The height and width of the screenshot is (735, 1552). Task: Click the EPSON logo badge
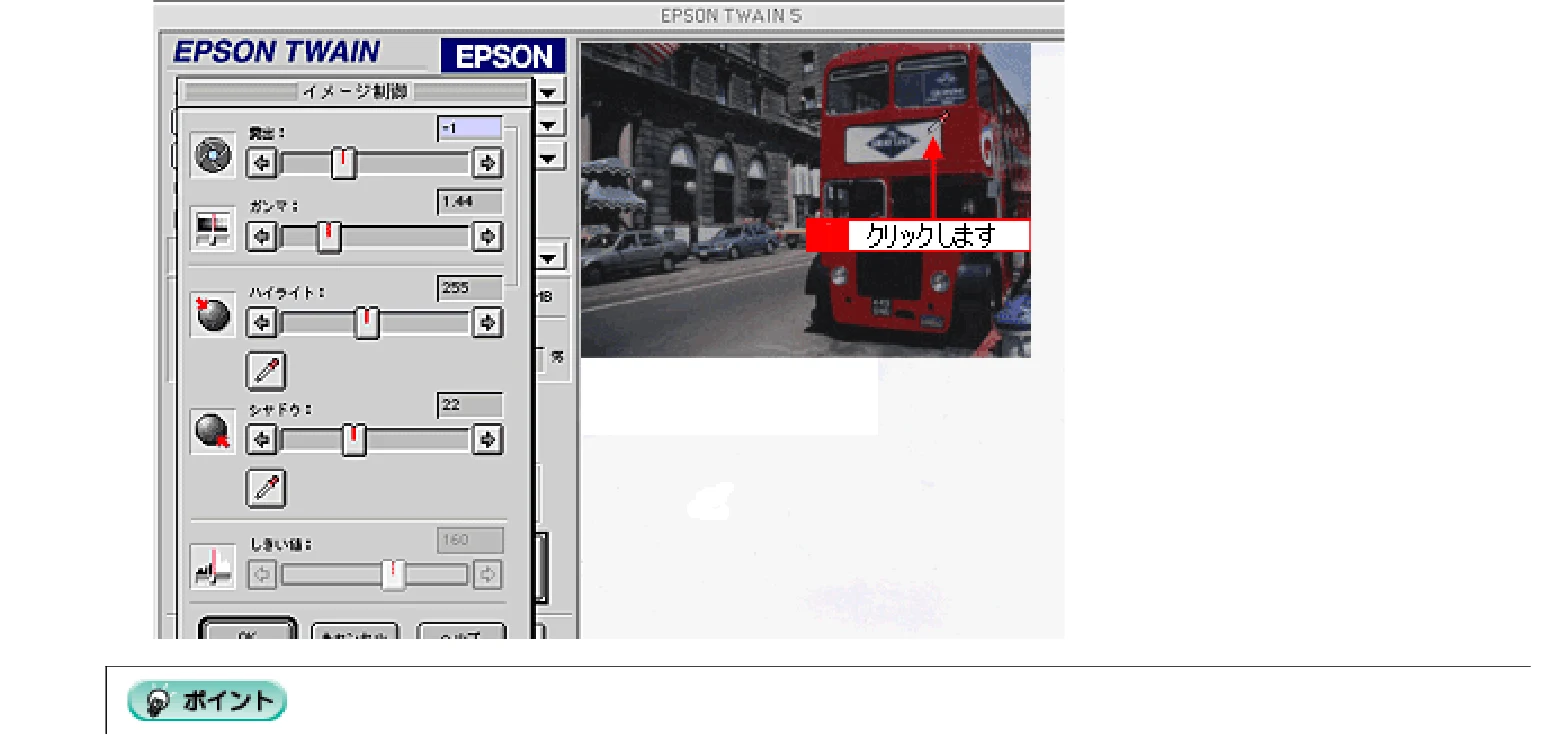503,57
